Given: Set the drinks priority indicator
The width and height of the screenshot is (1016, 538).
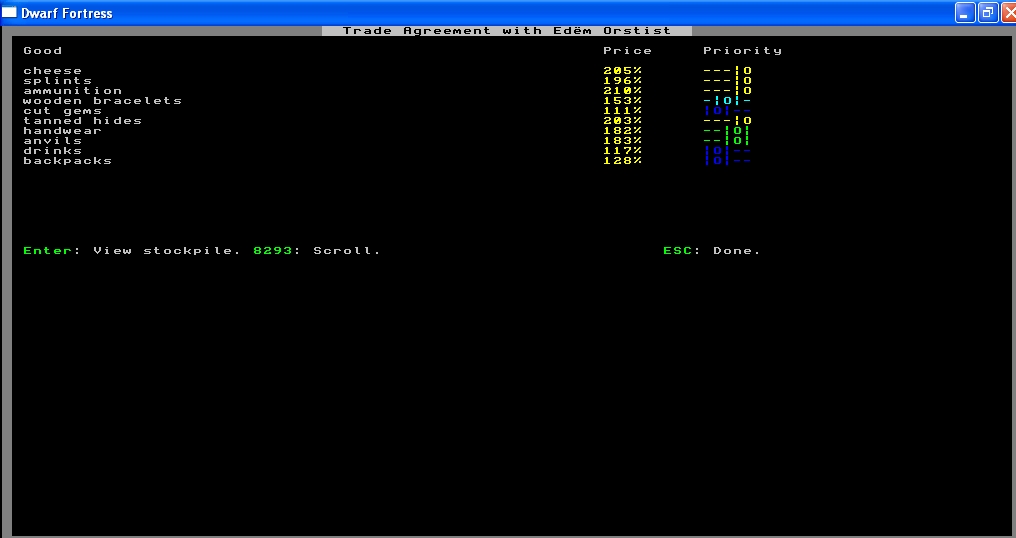Looking at the screenshot, I should pyautogui.click(x=727, y=151).
